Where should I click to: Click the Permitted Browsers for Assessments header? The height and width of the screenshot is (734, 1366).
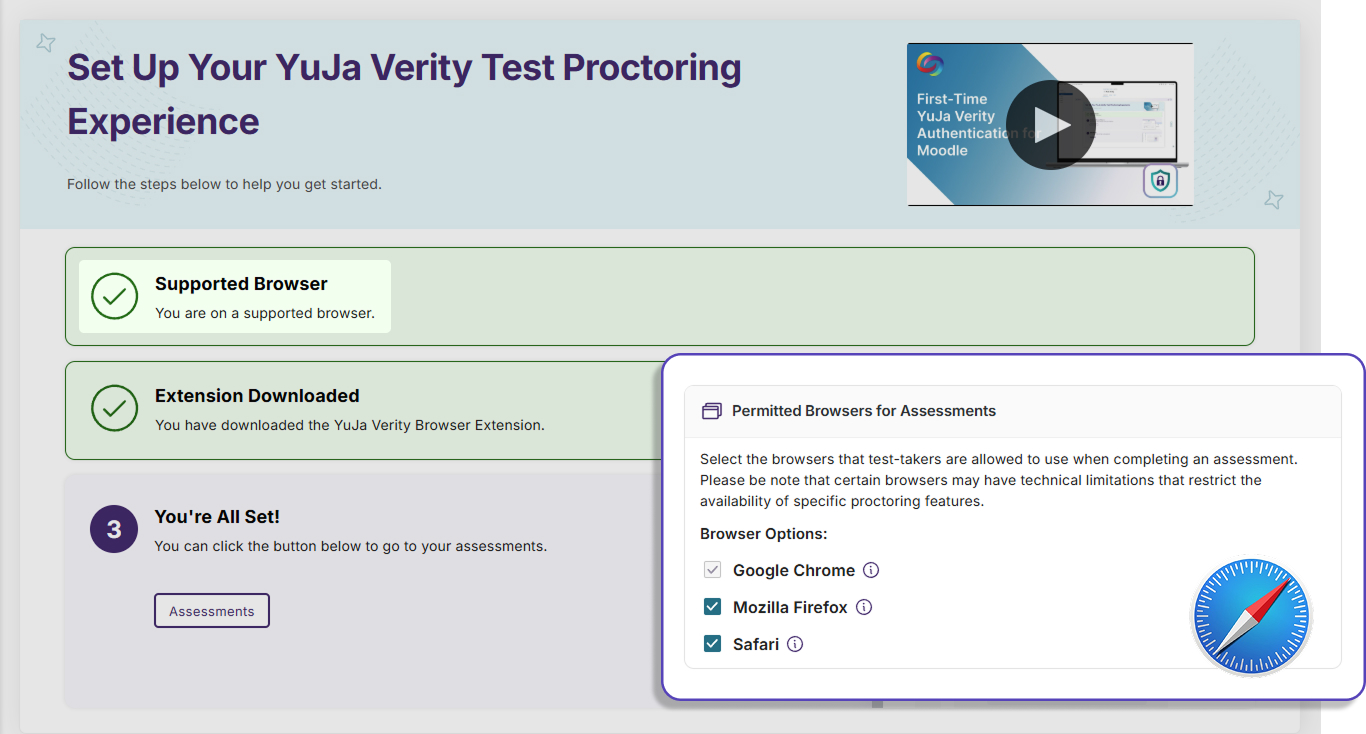tap(864, 411)
